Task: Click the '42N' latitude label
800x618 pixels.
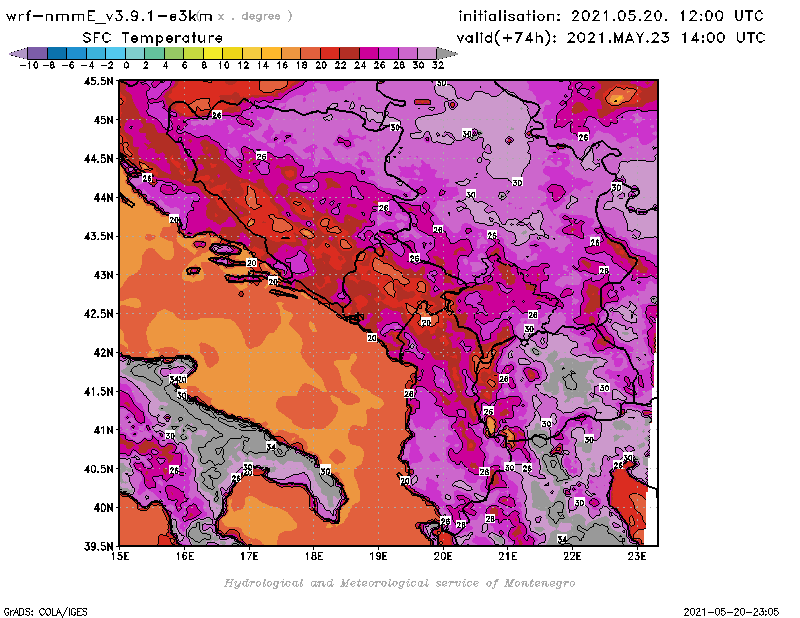Action: [103, 353]
